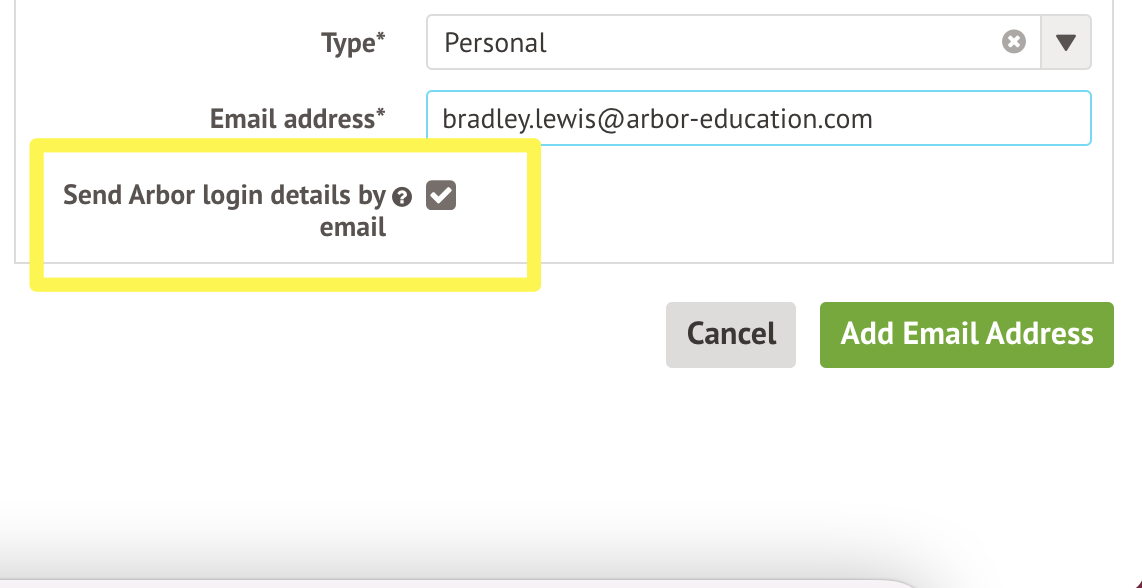Click the green Add Email Address button

pos(966,334)
